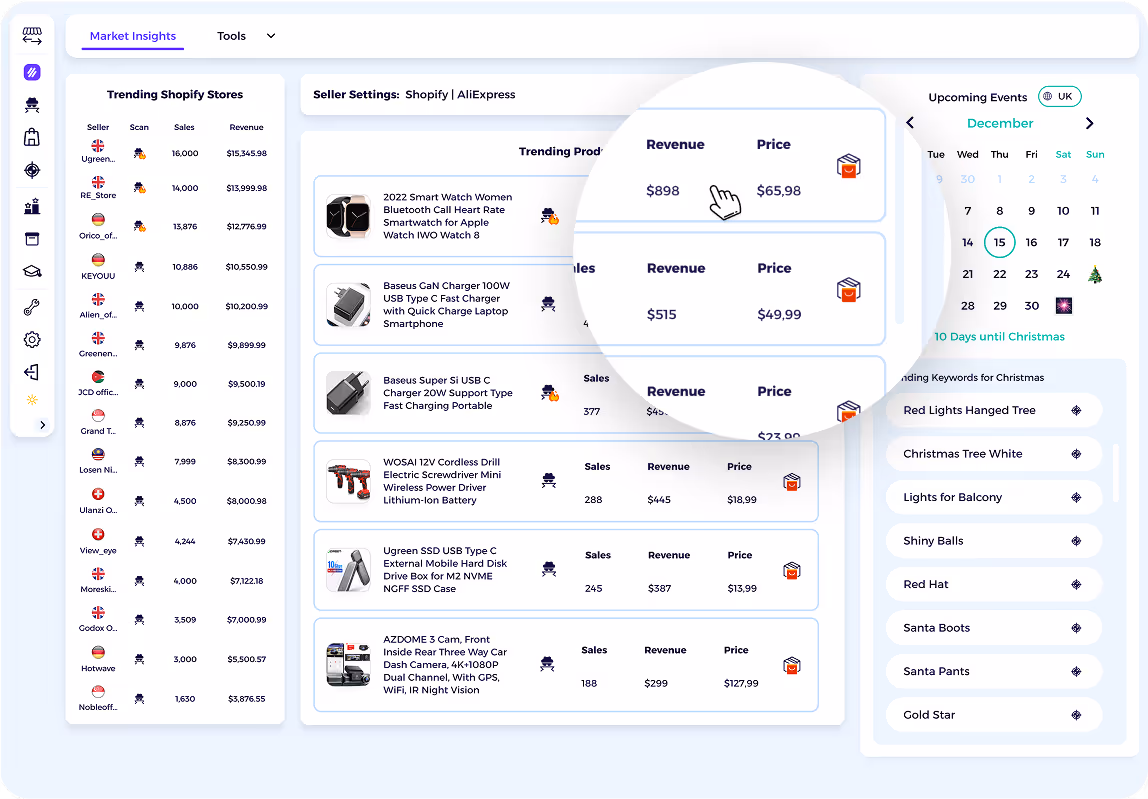Click the scan icon for KEYOUU store
Image resolution: width=1148 pixels, height=799 pixels.
click(x=140, y=267)
